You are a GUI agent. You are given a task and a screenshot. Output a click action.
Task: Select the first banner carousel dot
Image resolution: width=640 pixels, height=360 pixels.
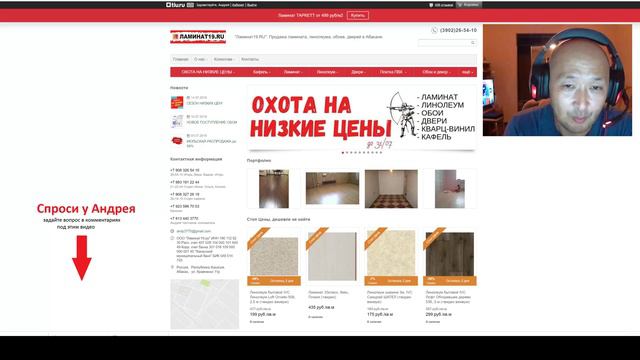[342, 152]
